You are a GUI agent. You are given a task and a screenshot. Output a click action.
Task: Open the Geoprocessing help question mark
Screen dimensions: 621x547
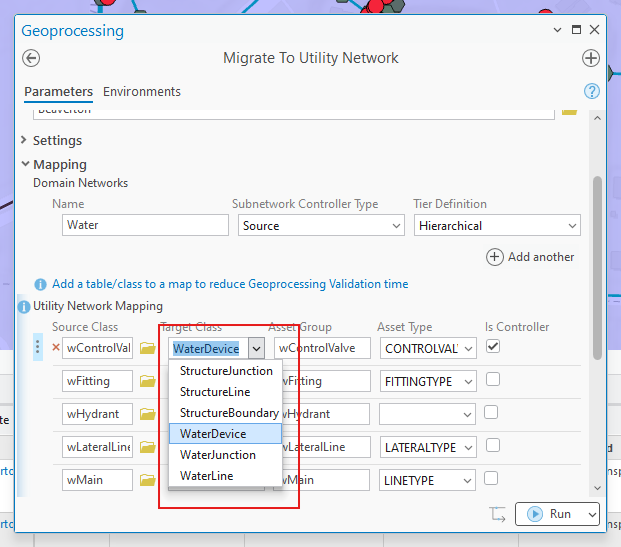pyautogui.click(x=592, y=91)
